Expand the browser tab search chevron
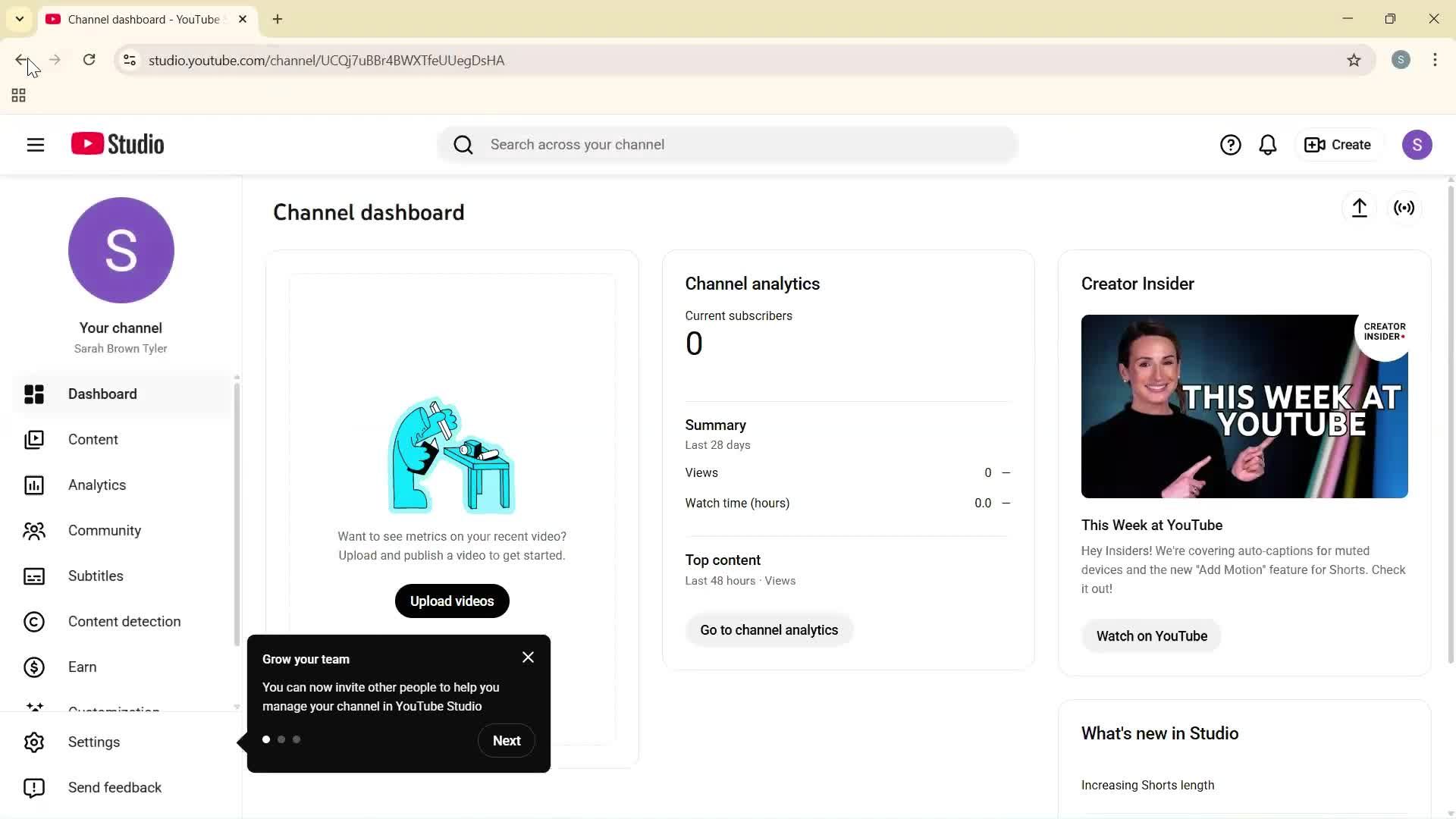Image resolution: width=1456 pixels, height=819 pixels. pyautogui.click(x=19, y=19)
